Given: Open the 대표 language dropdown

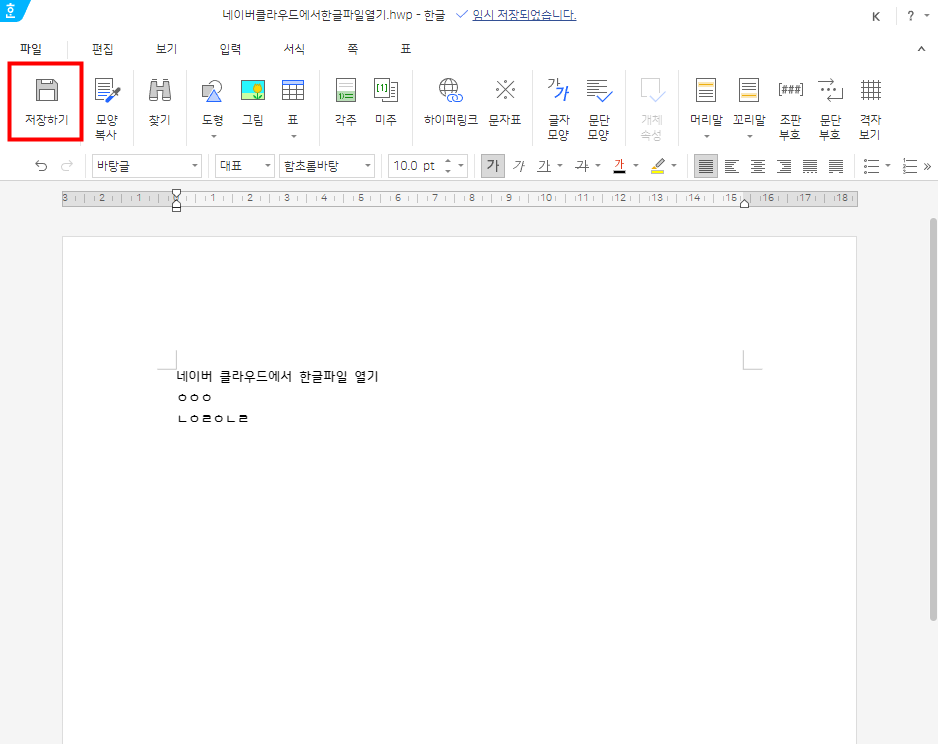Looking at the screenshot, I should coord(245,166).
